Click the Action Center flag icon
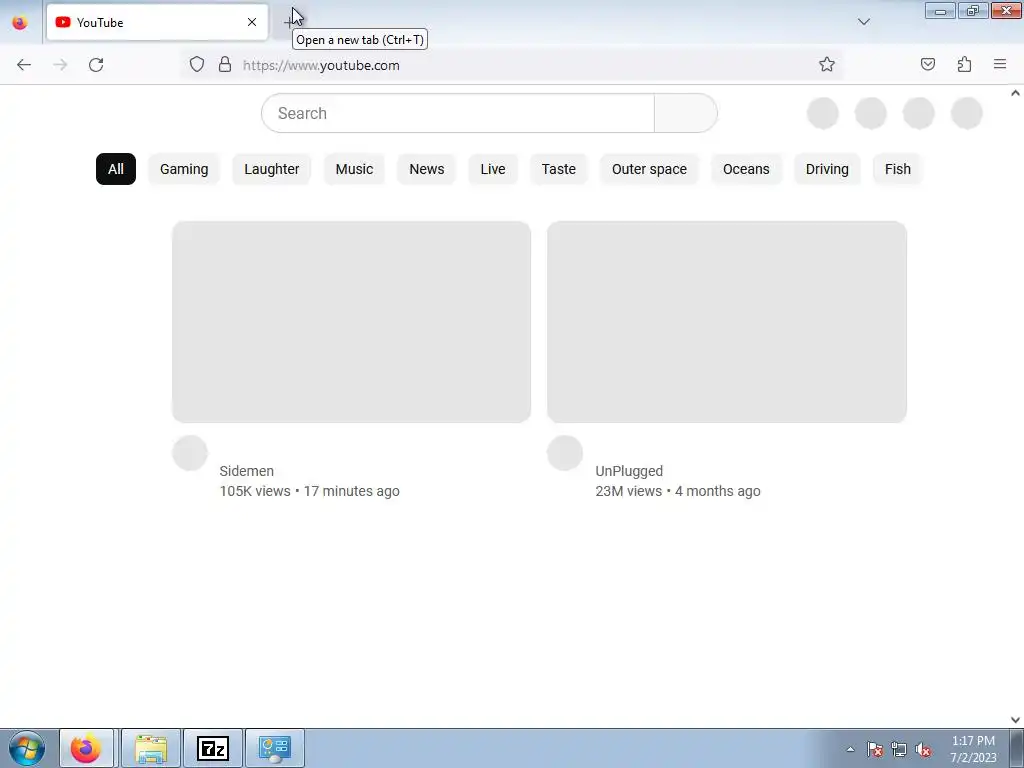 (875, 749)
